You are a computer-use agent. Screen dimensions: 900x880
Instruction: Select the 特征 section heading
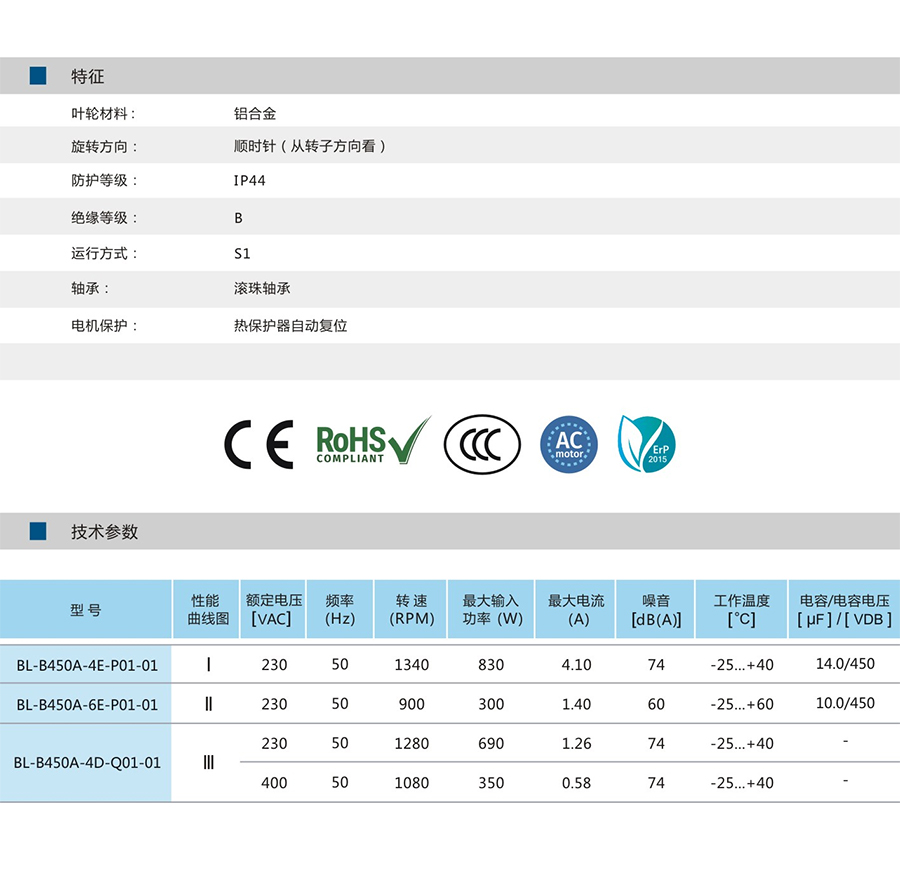point(88,76)
